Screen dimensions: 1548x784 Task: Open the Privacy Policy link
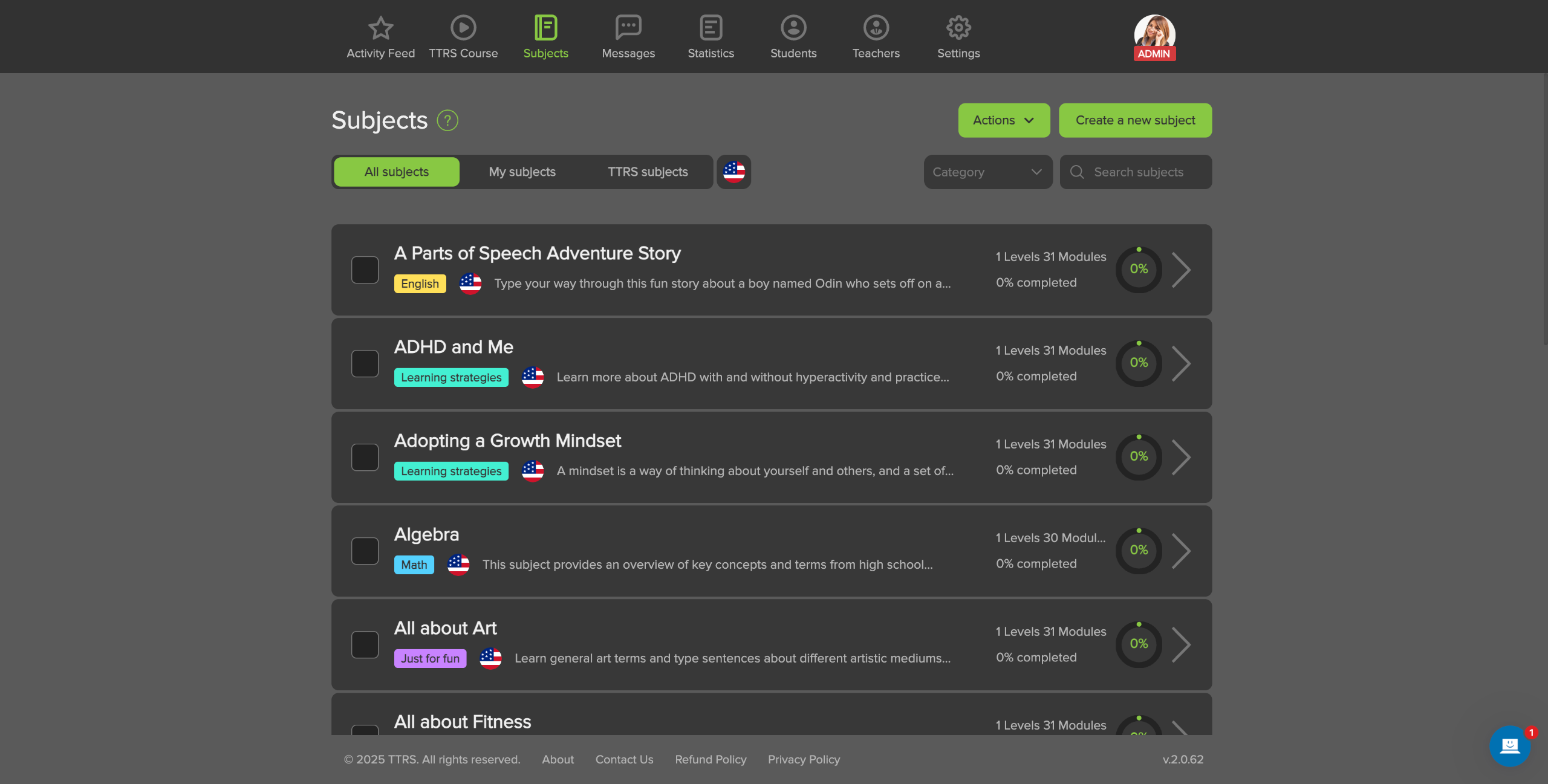(804, 759)
